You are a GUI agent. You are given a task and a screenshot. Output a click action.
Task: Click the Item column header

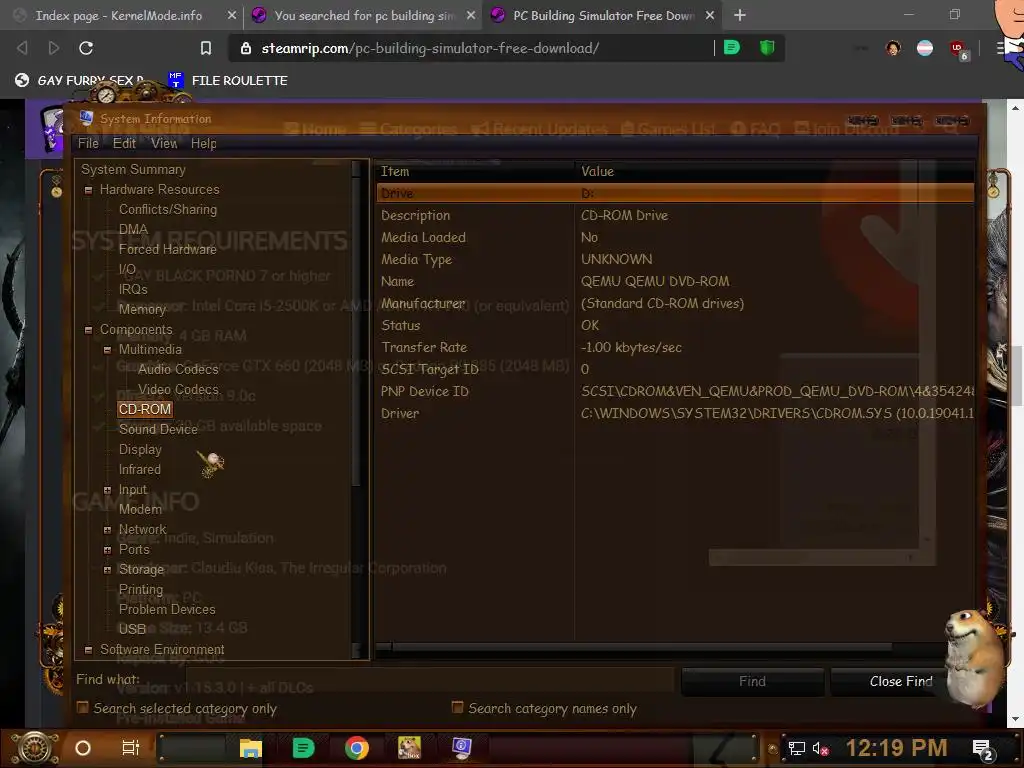pyautogui.click(x=475, y=171)
